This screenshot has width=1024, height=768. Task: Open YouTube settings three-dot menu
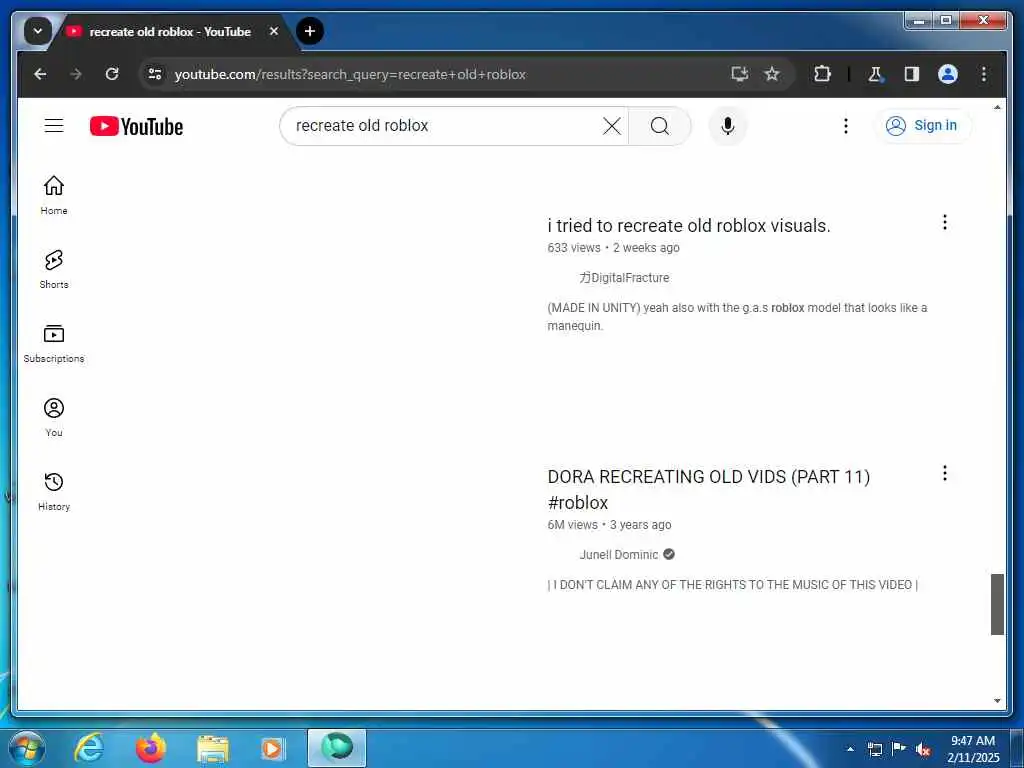click(846, 125)
